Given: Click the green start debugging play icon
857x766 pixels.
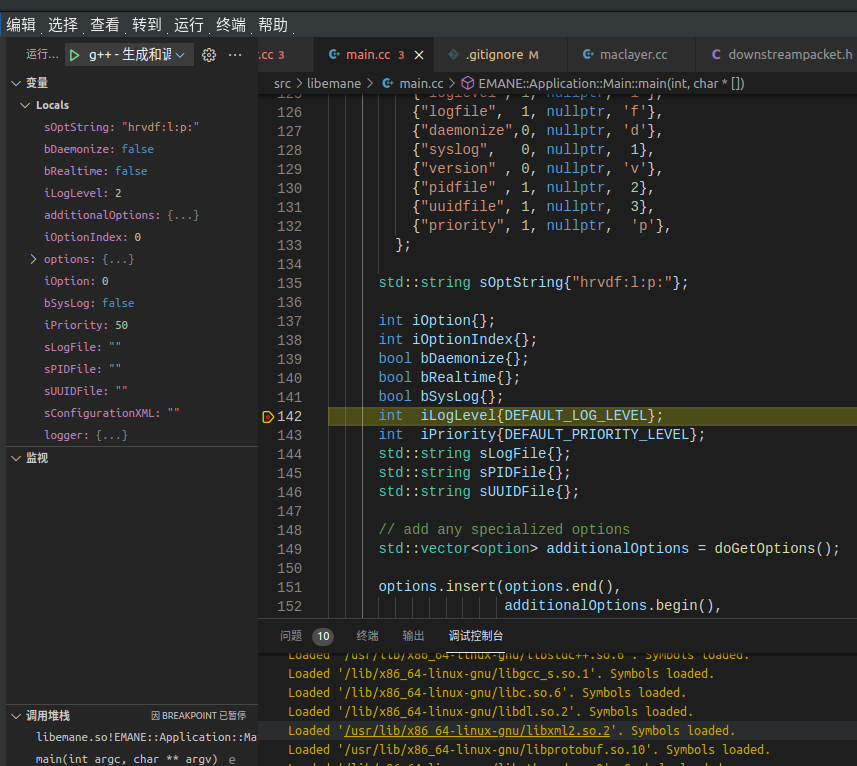Looking at the screenshot, I should tap(75, 55).
